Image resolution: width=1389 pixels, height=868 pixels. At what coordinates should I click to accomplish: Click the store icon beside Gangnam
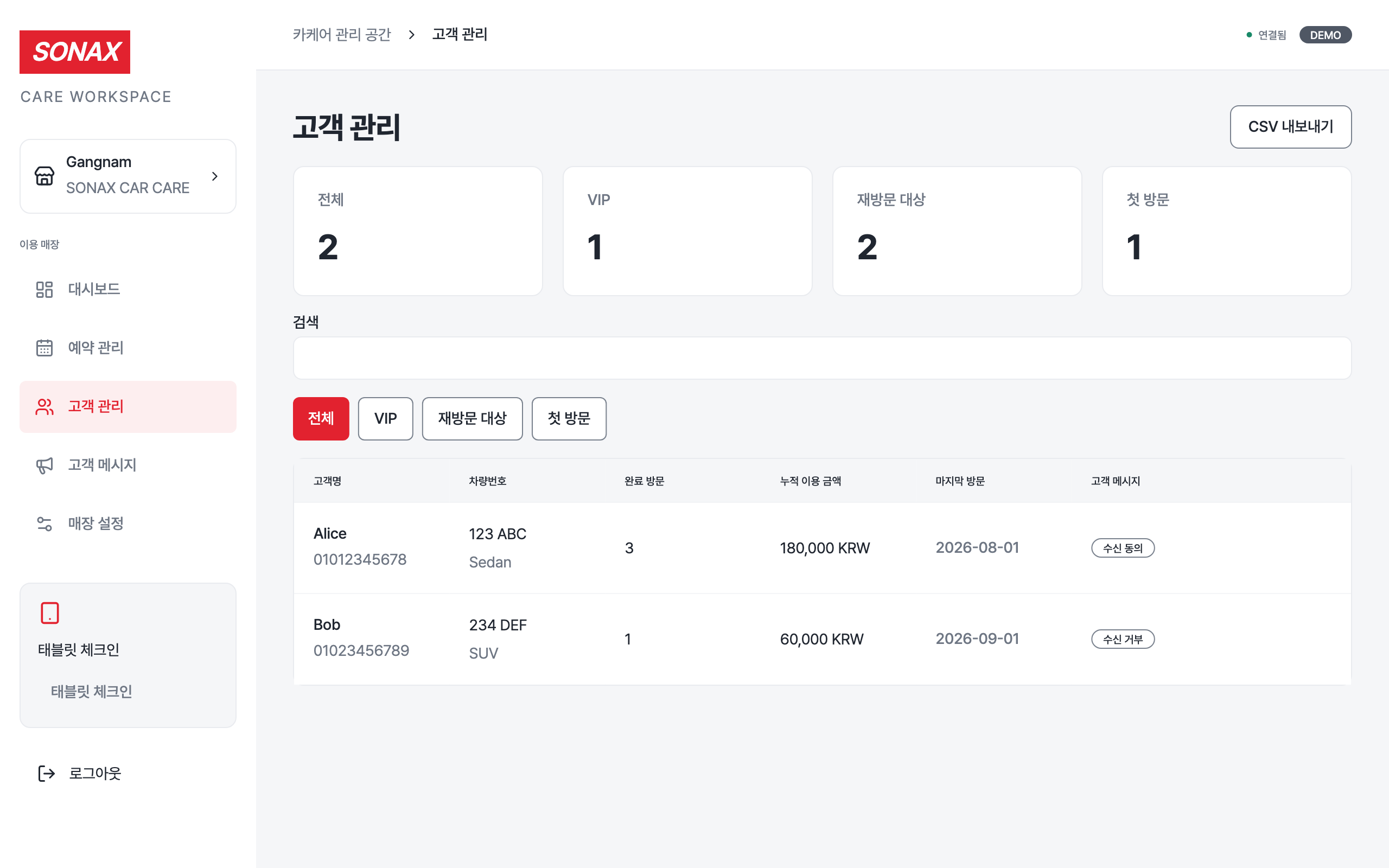[x=44, y=176]
